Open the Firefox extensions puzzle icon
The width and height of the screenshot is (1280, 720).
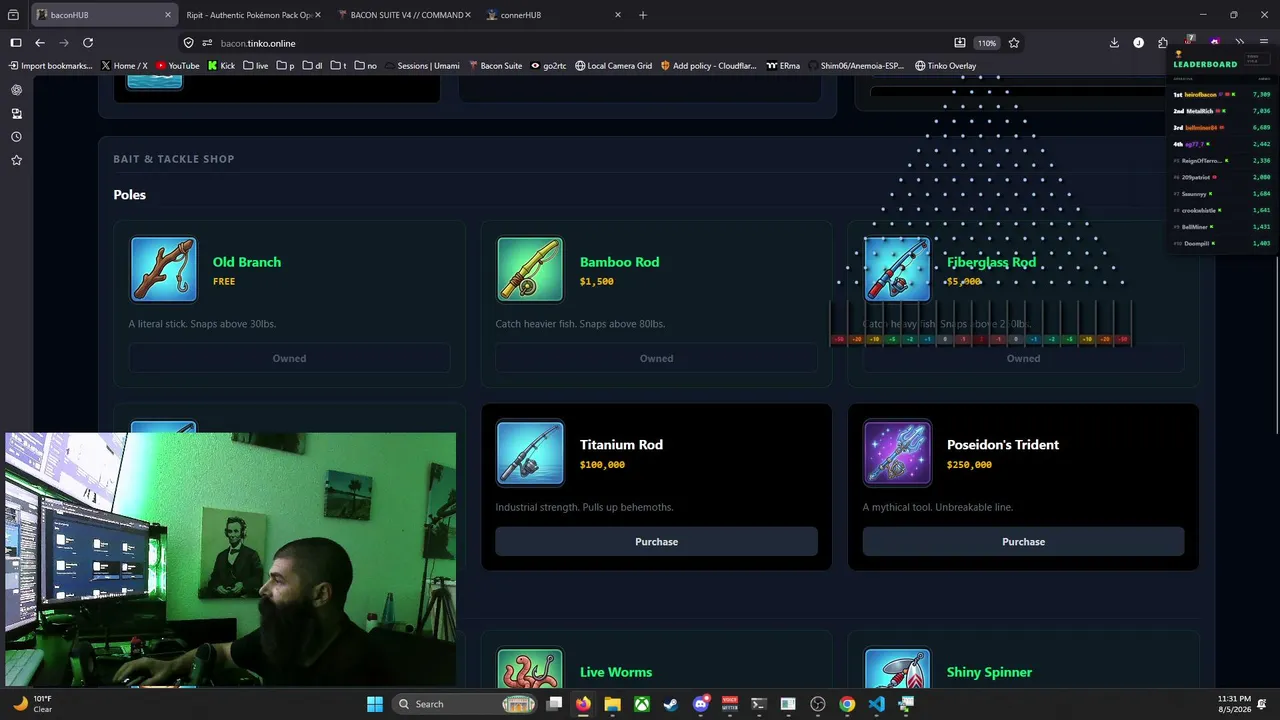coord(1163,43)
